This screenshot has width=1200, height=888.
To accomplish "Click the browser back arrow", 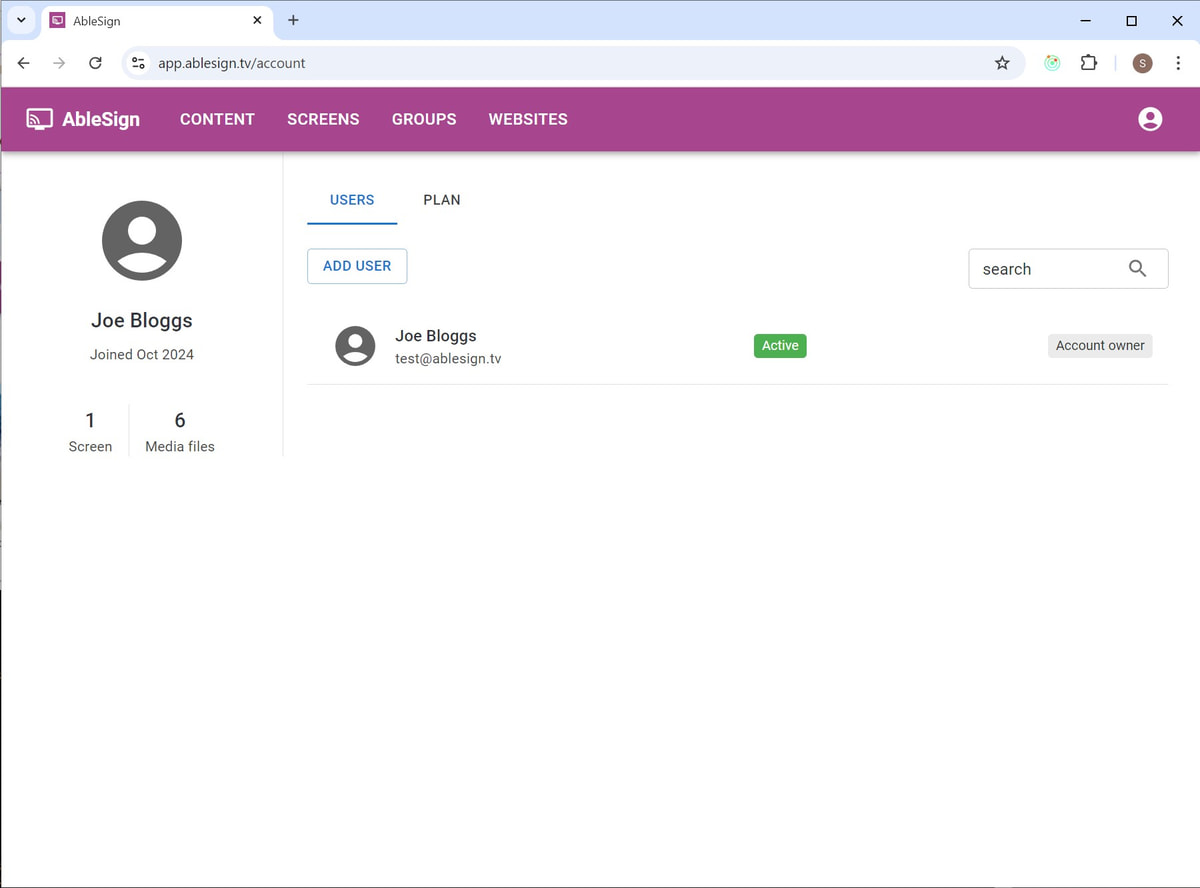I will [x=24, y=63].
